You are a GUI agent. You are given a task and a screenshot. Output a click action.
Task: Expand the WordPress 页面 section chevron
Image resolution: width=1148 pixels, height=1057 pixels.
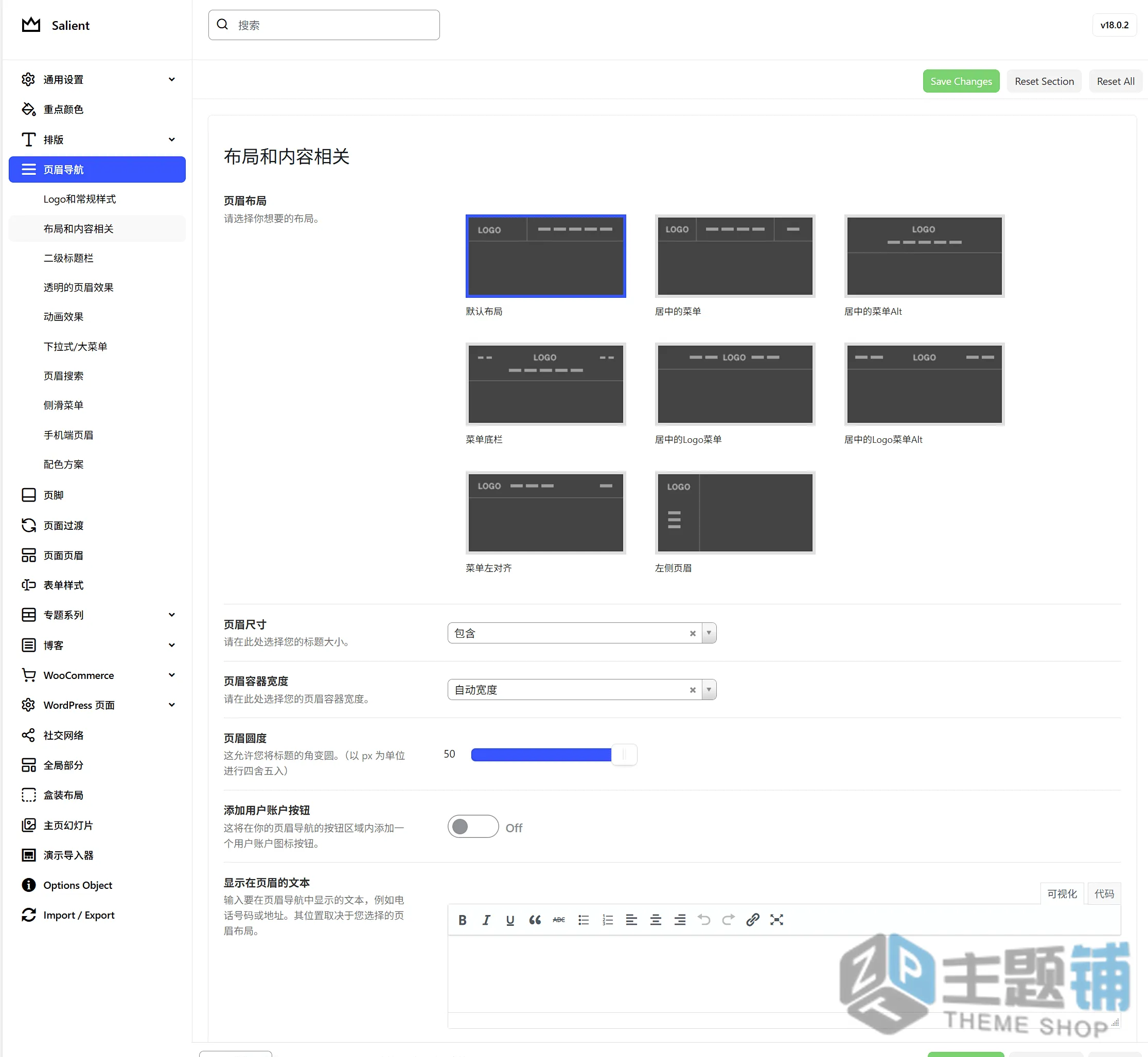coord(172,705)
